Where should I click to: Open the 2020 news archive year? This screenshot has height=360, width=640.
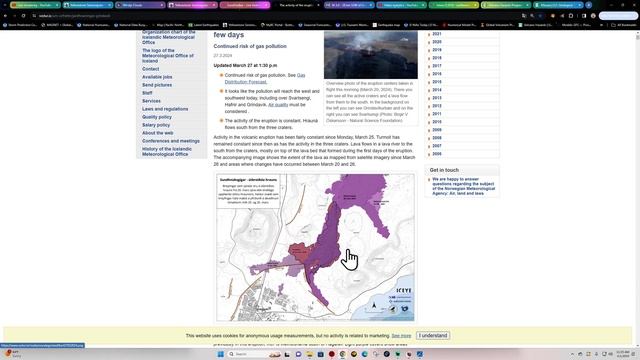[x=437, y=42]
